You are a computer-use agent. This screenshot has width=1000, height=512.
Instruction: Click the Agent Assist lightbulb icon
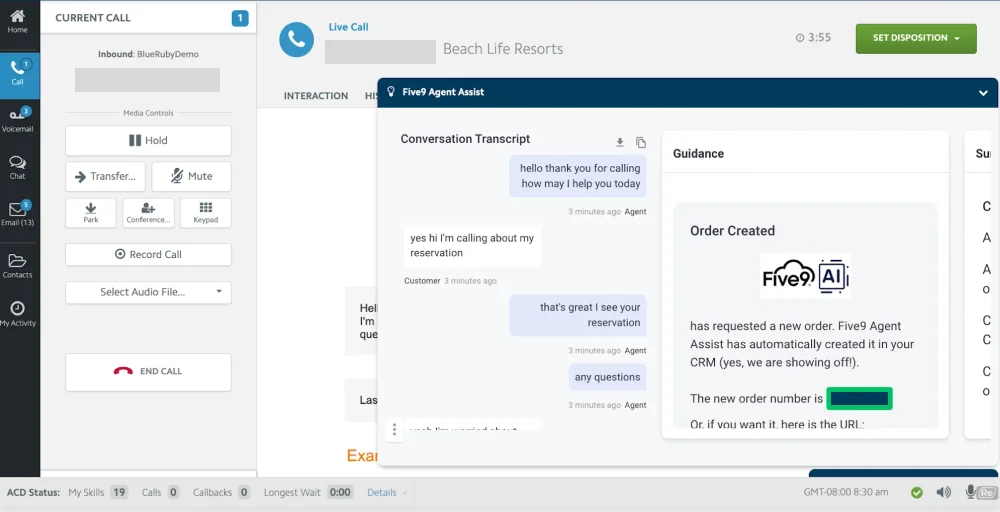coord(391,92)
